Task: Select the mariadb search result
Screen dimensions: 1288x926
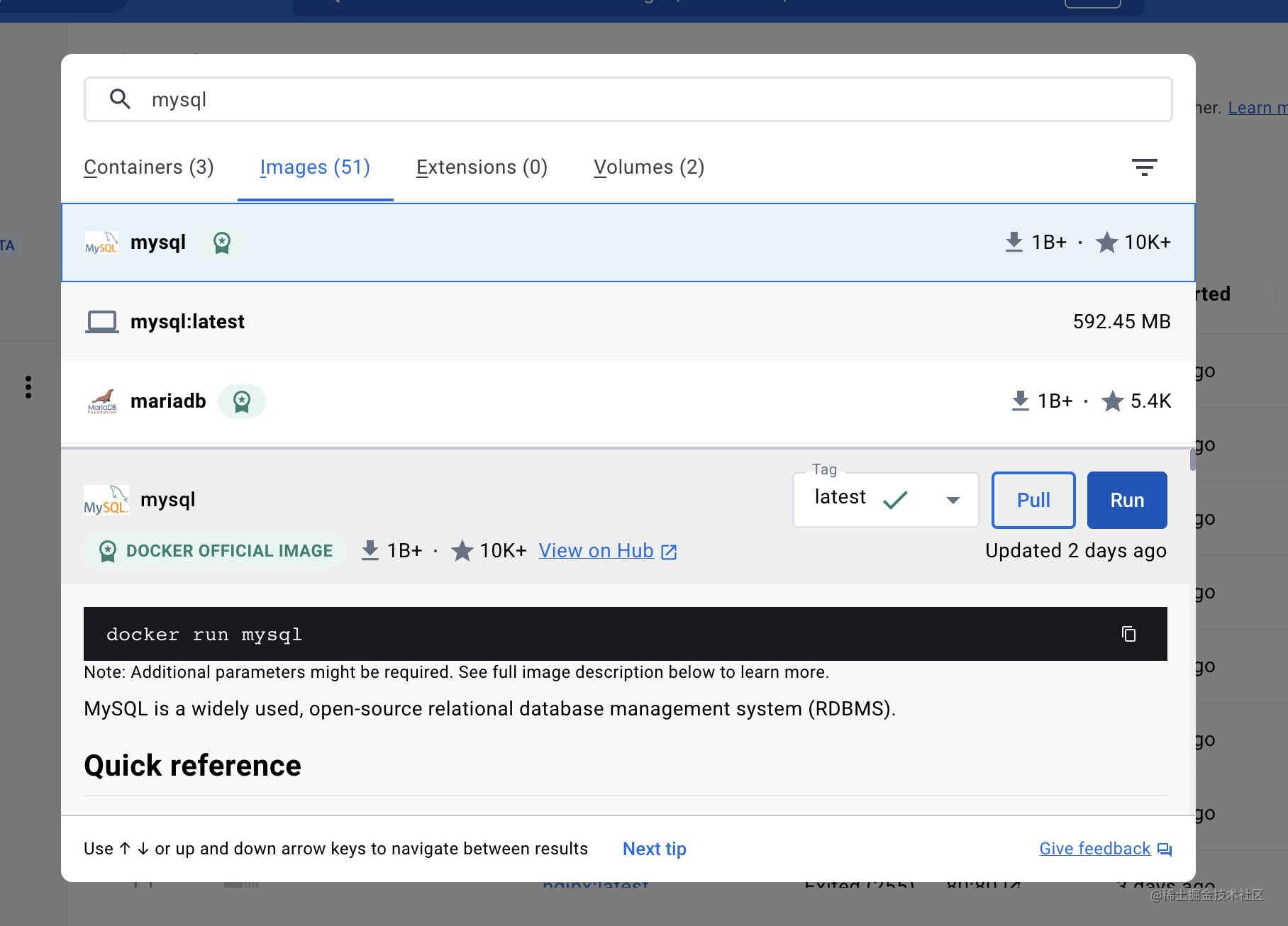Action: 628,401
